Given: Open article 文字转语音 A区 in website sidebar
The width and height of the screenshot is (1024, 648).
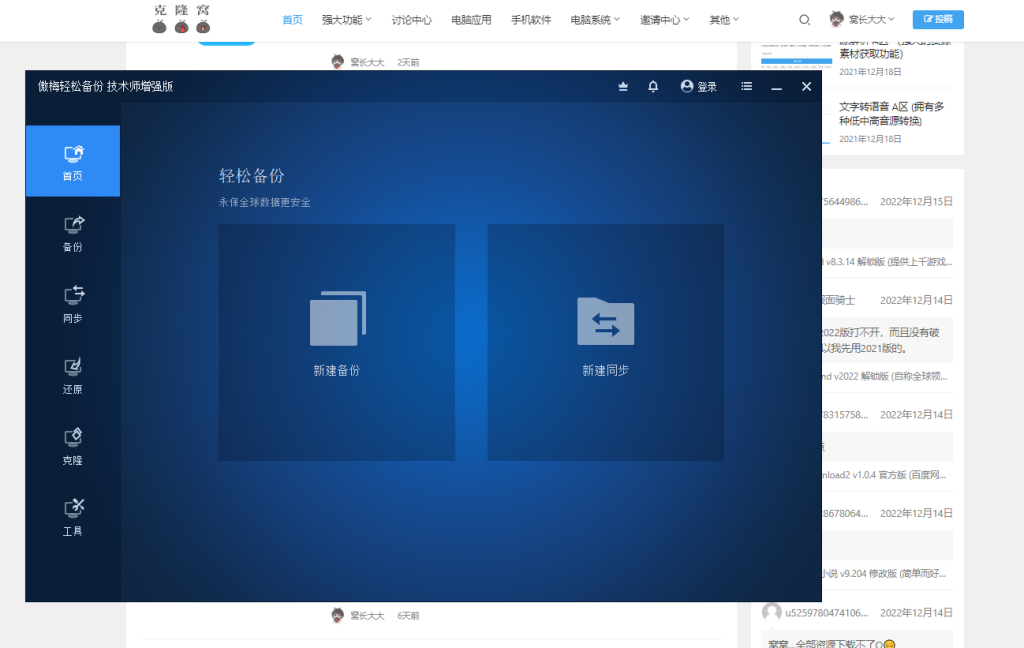Looking at the screenshot, I should coord(891,114).
